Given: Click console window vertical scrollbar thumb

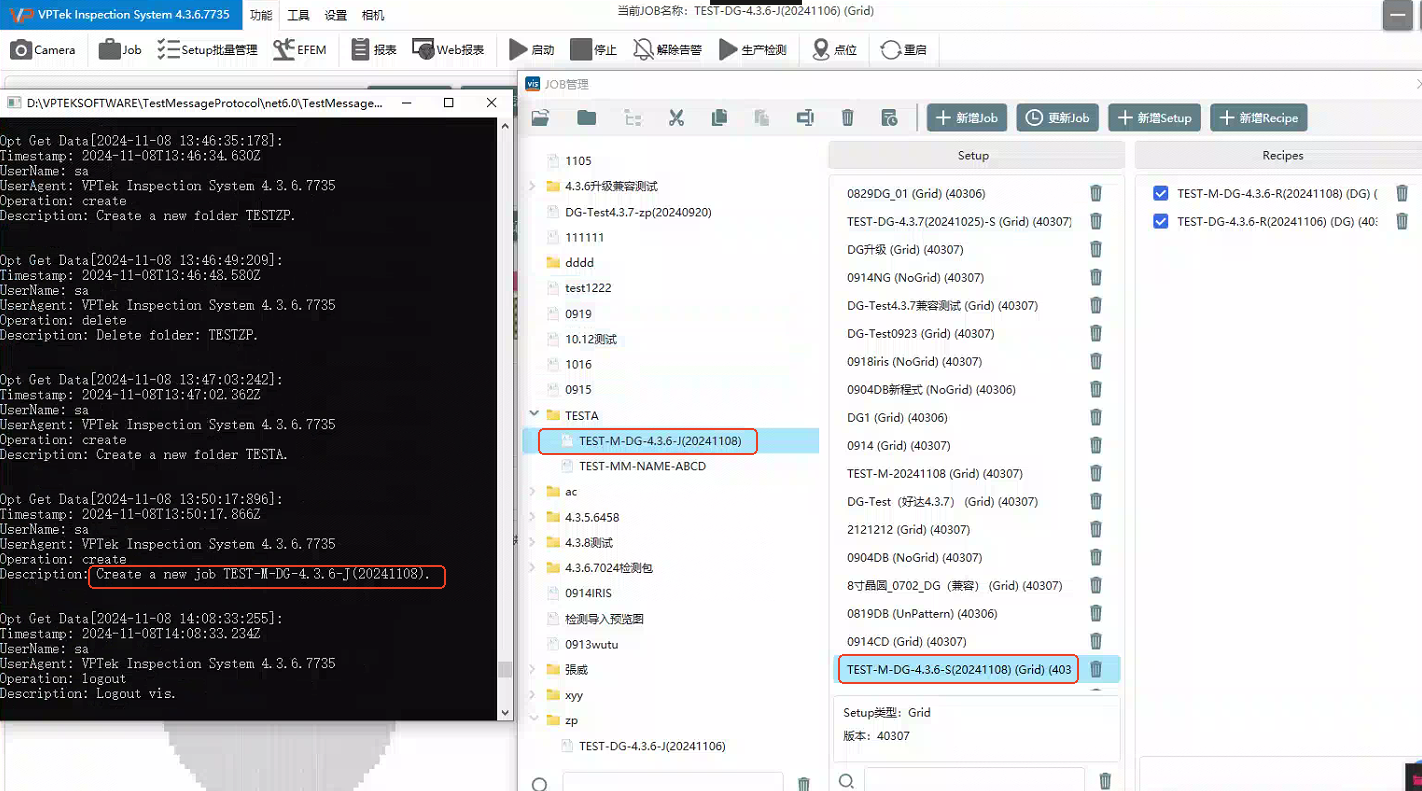Looking at the screenshot, I should click(x=505, y=670).
